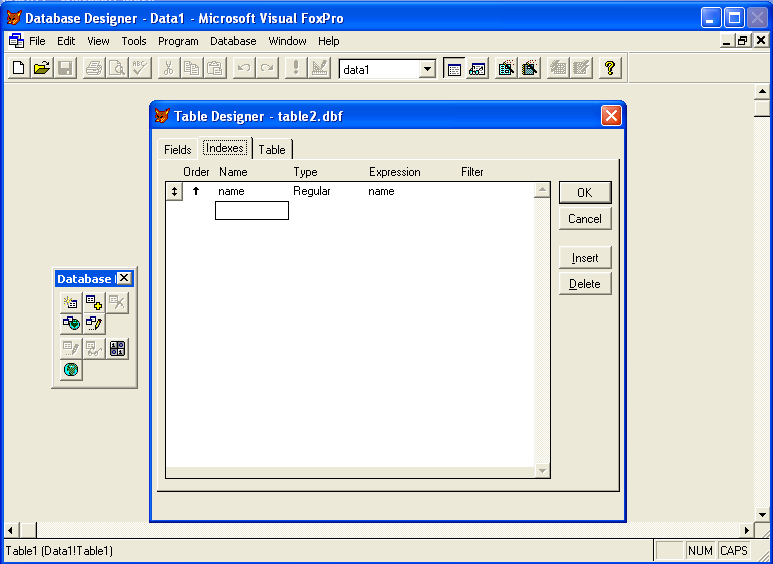Click main window horizontal scrollbar right arrow

point(746,530)
